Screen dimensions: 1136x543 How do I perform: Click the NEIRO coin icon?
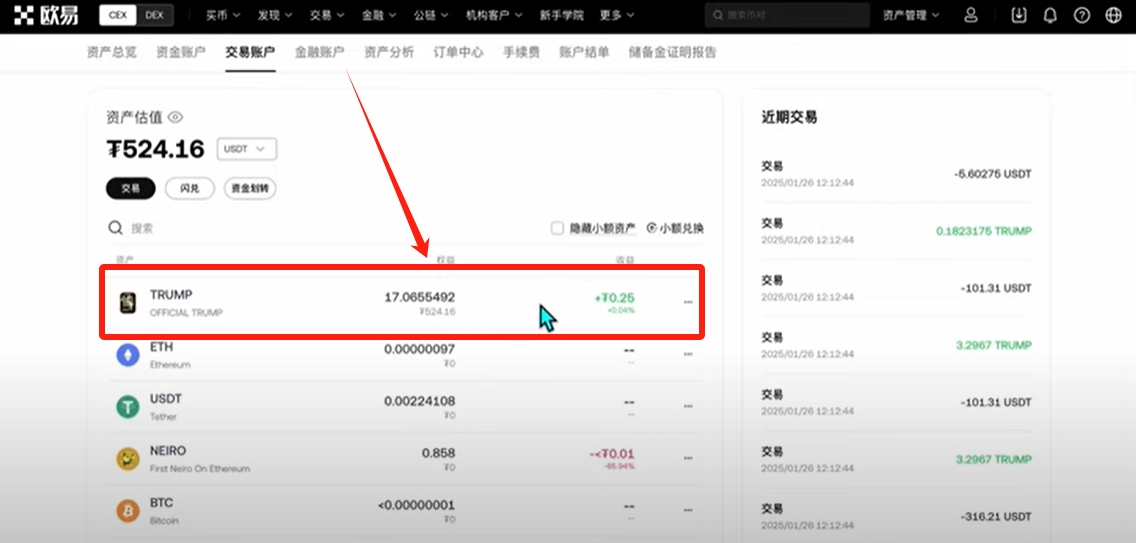[x=128, y=459]
